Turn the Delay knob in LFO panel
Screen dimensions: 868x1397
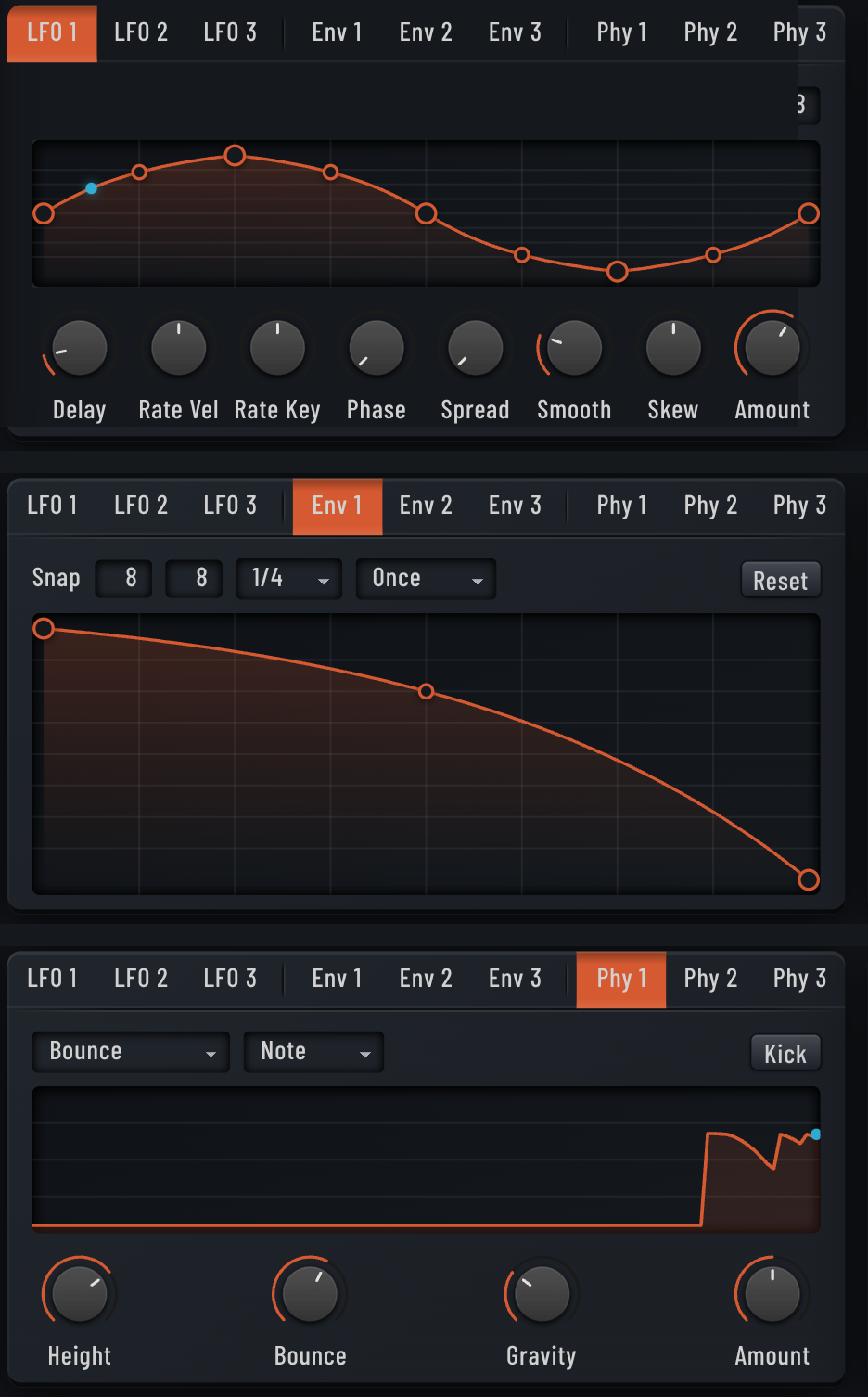[79, 349]
